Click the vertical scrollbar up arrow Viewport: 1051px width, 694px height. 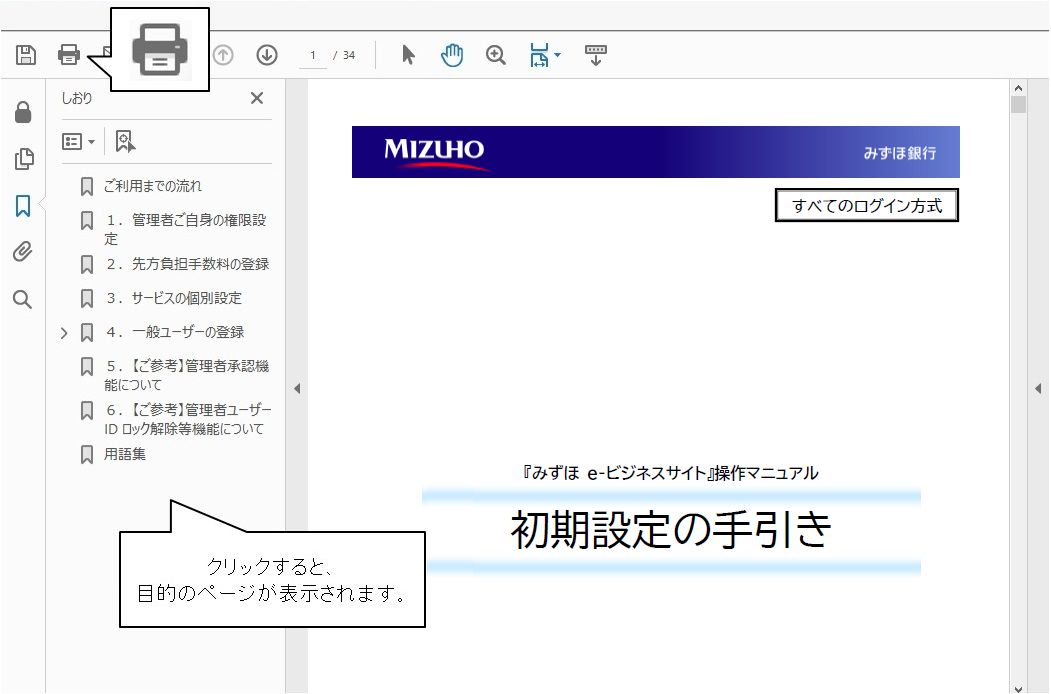pyautogui.click(x=1018, y=88)
